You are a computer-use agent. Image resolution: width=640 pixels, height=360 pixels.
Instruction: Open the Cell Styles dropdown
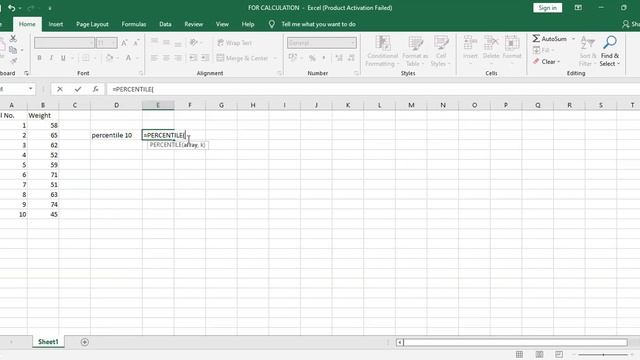pos(441,51)
